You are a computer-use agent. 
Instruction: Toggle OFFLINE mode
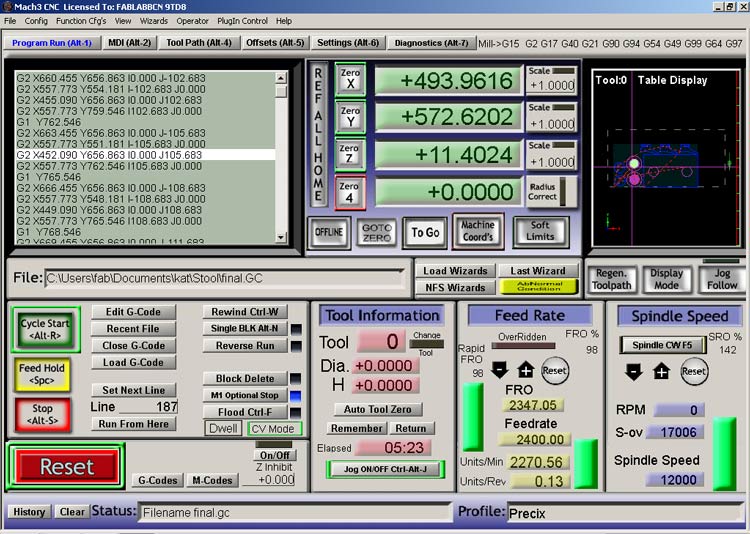point(329,233)
